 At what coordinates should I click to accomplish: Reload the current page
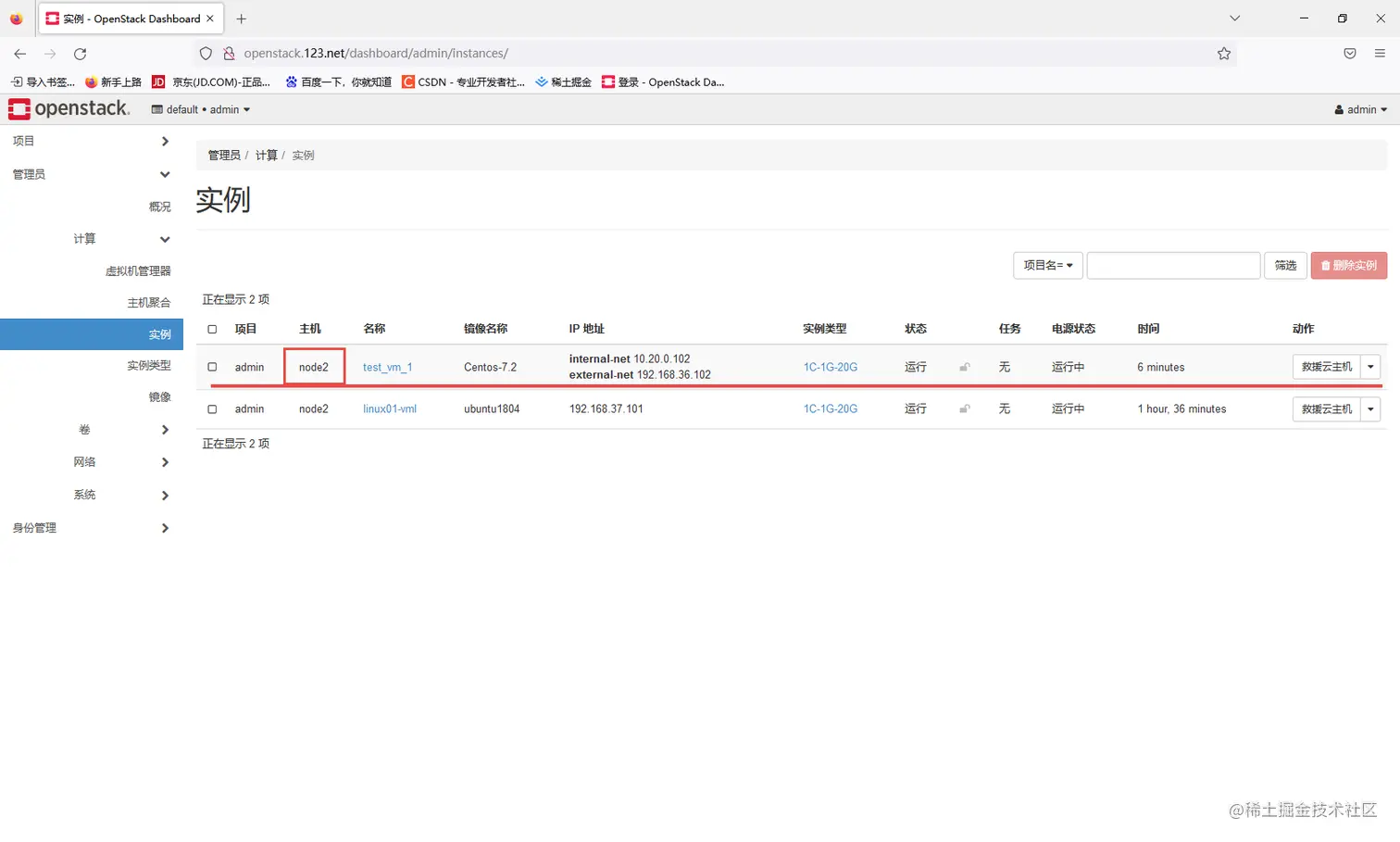(81, 54)
